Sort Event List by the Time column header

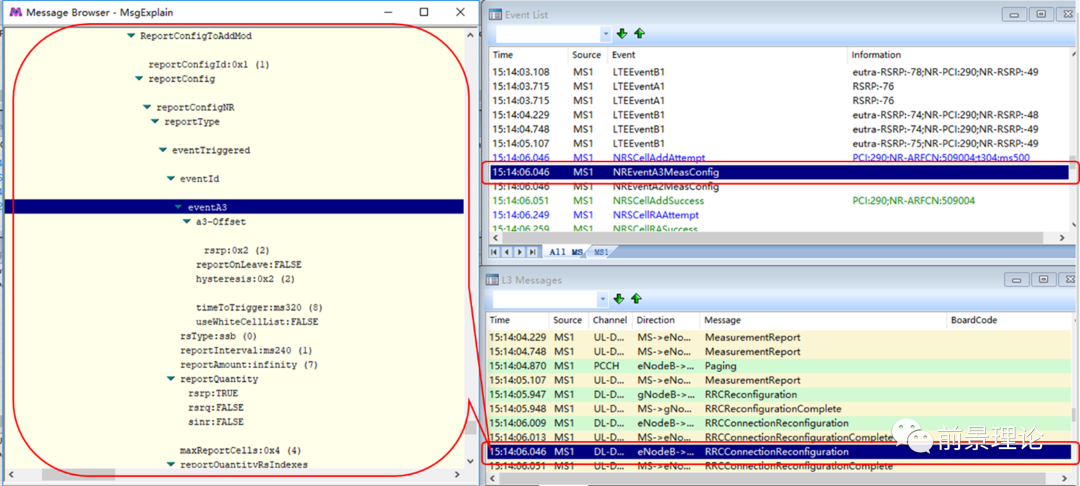(x=529, y=55)
